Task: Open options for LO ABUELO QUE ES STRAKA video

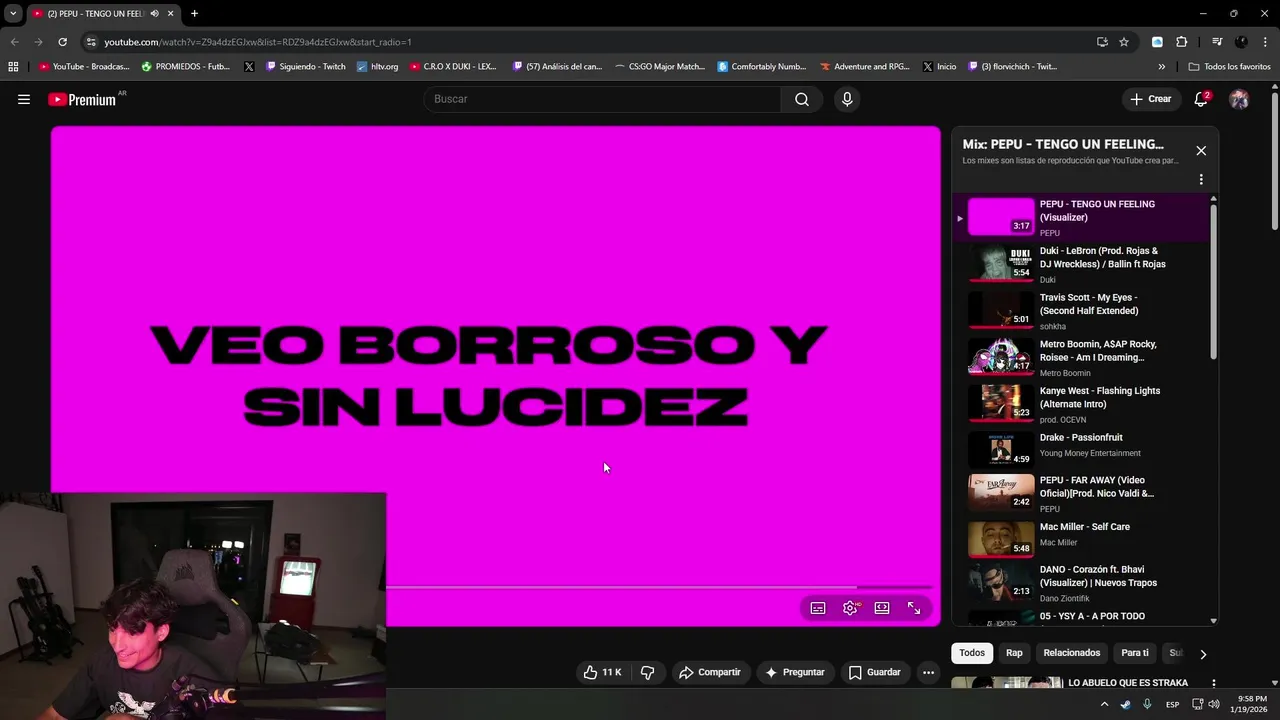Action: pos(1214,684)
